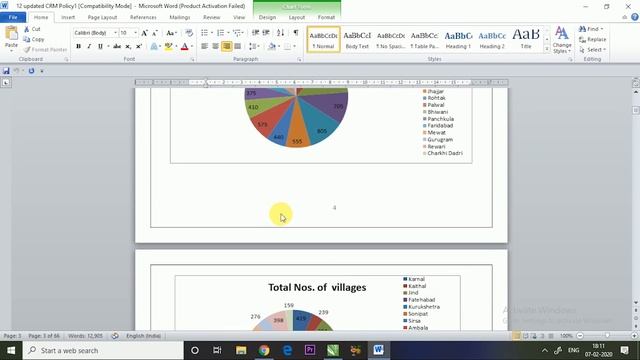Click the Replace button
Viewport: 640px width, 360px height.
[x=593, y=39]
